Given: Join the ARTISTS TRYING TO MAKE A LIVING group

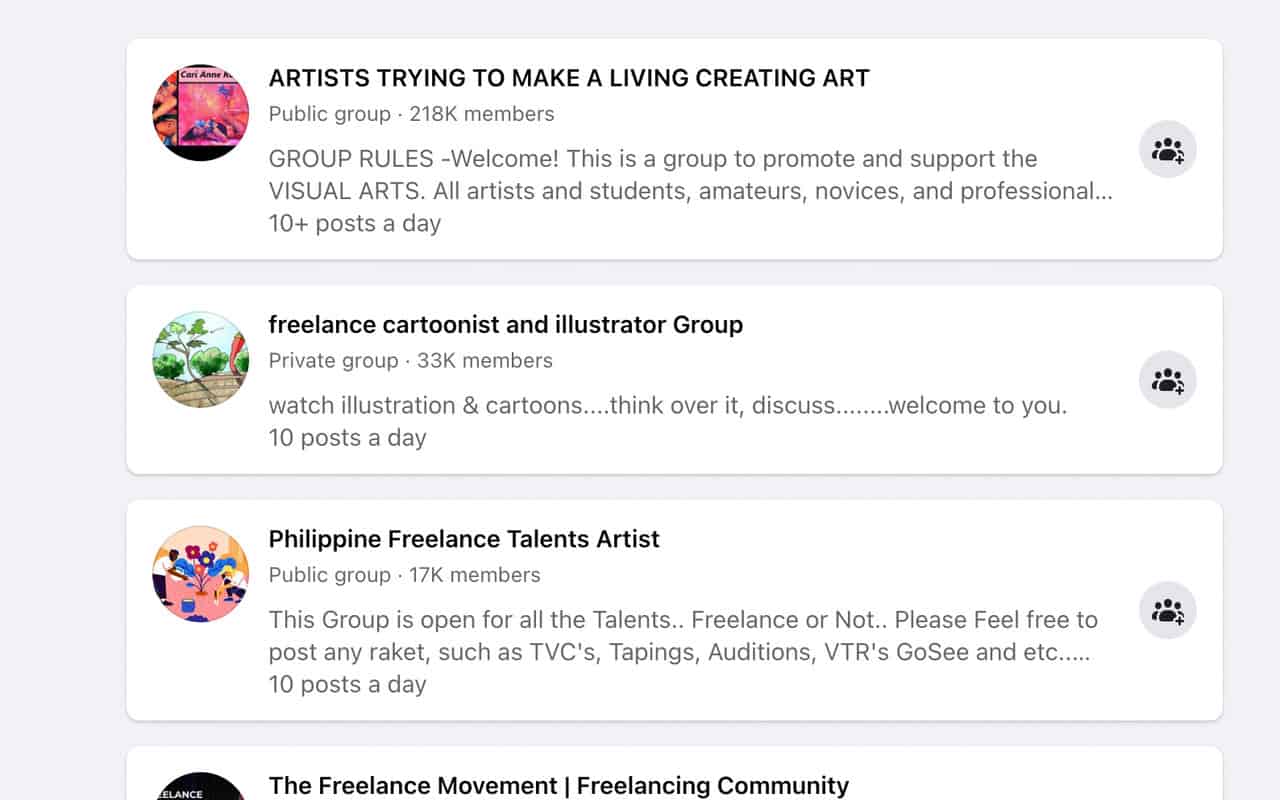Looking at the screenshot, I should (x=1167, y=150).
